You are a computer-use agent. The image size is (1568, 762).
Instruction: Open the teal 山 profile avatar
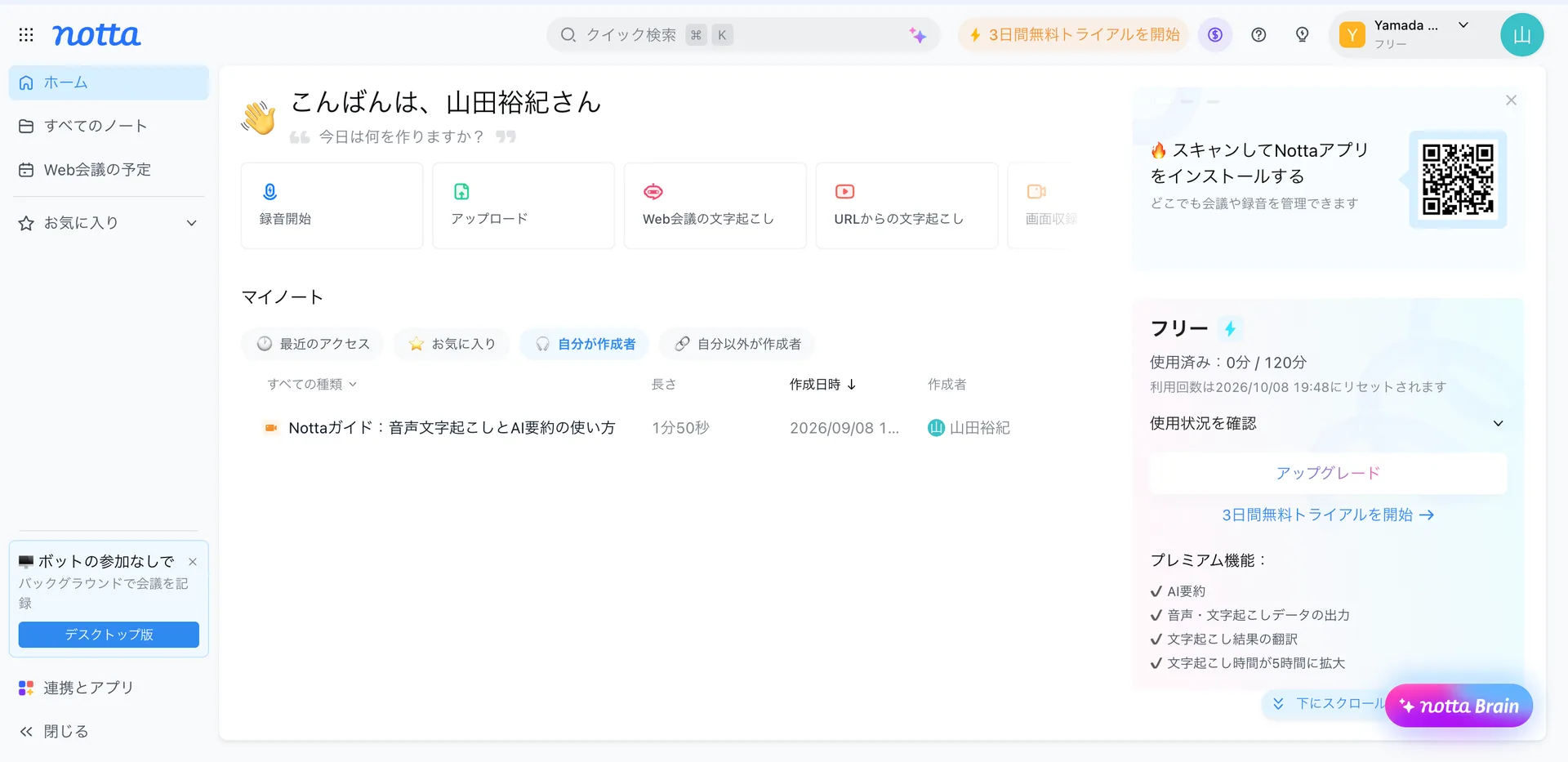click(1521, 35)
